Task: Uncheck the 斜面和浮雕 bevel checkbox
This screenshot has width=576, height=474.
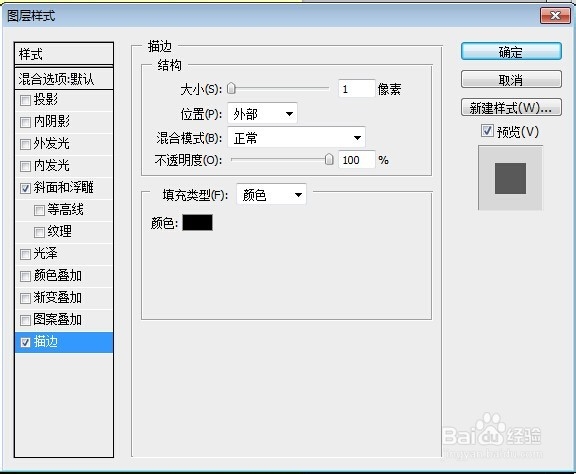Action: (25, 188)
